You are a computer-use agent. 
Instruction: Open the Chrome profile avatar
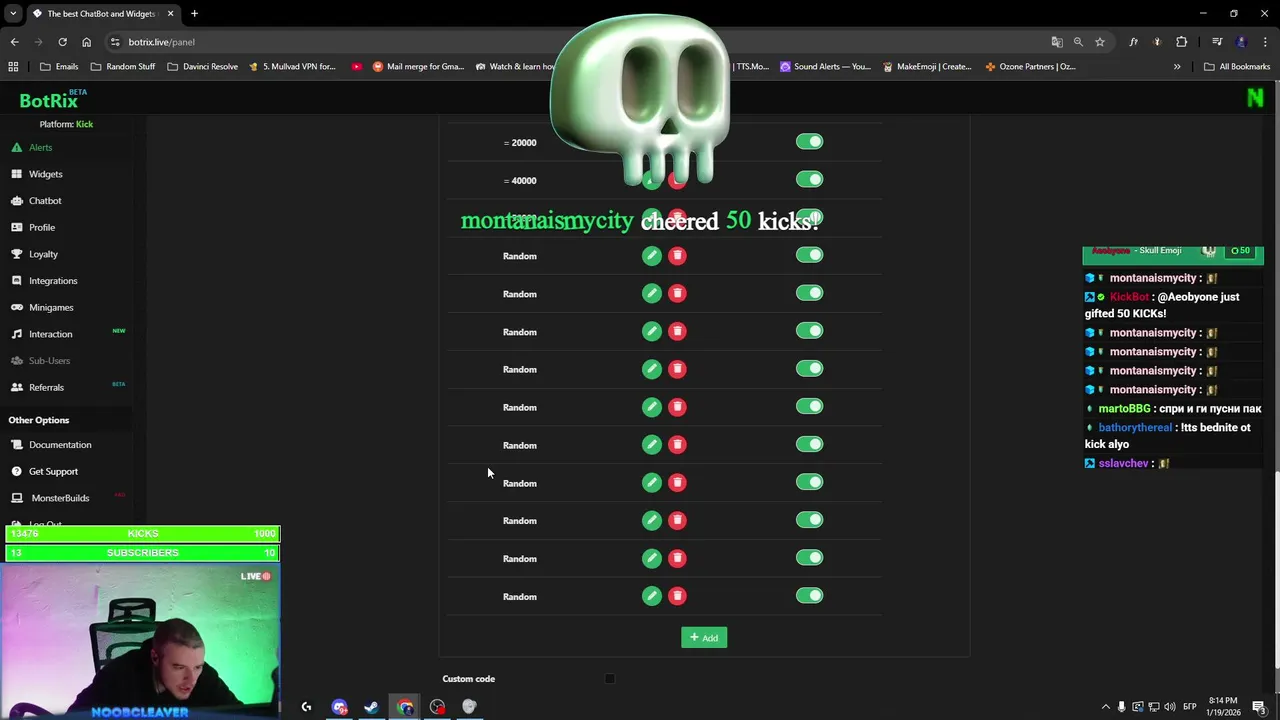[1241, 42]
